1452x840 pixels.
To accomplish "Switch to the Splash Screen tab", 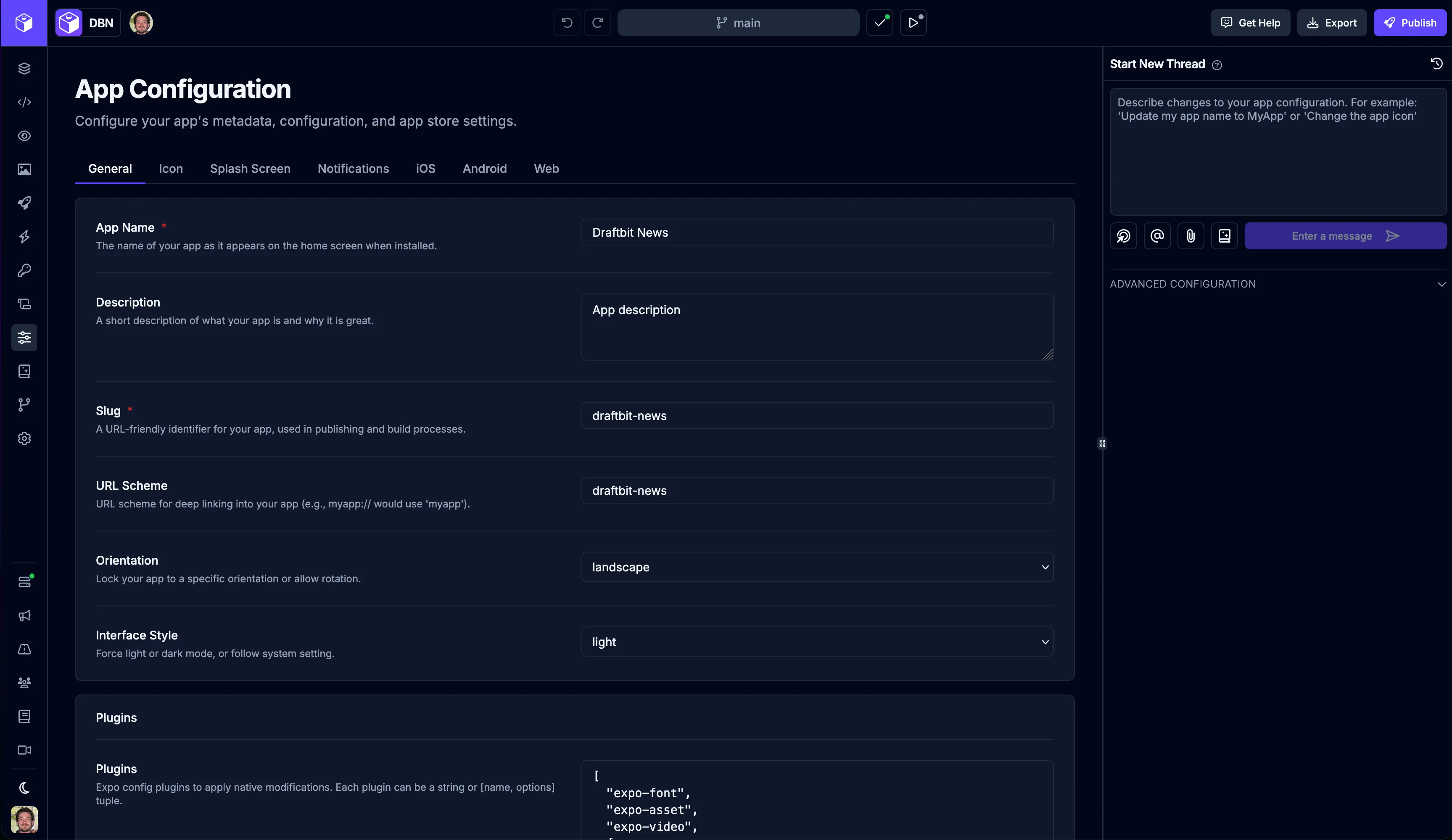I will 250,168.
